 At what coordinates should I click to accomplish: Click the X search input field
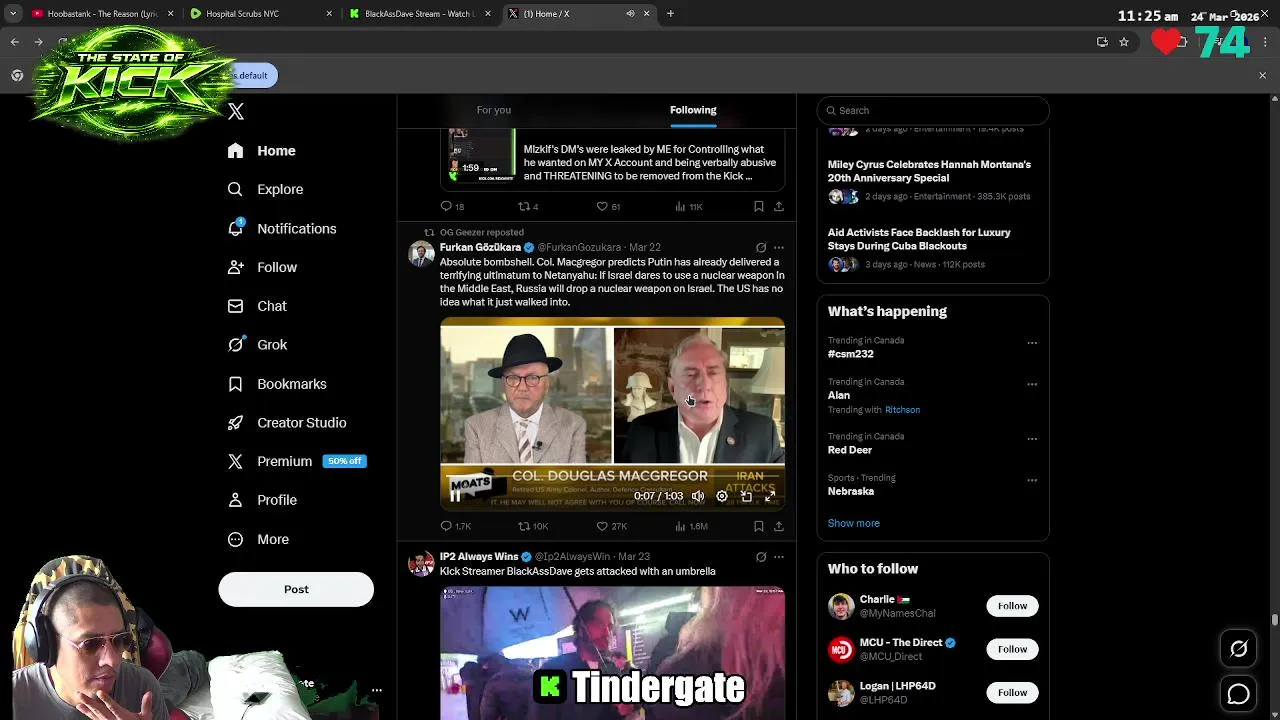(x=933, y=110)
